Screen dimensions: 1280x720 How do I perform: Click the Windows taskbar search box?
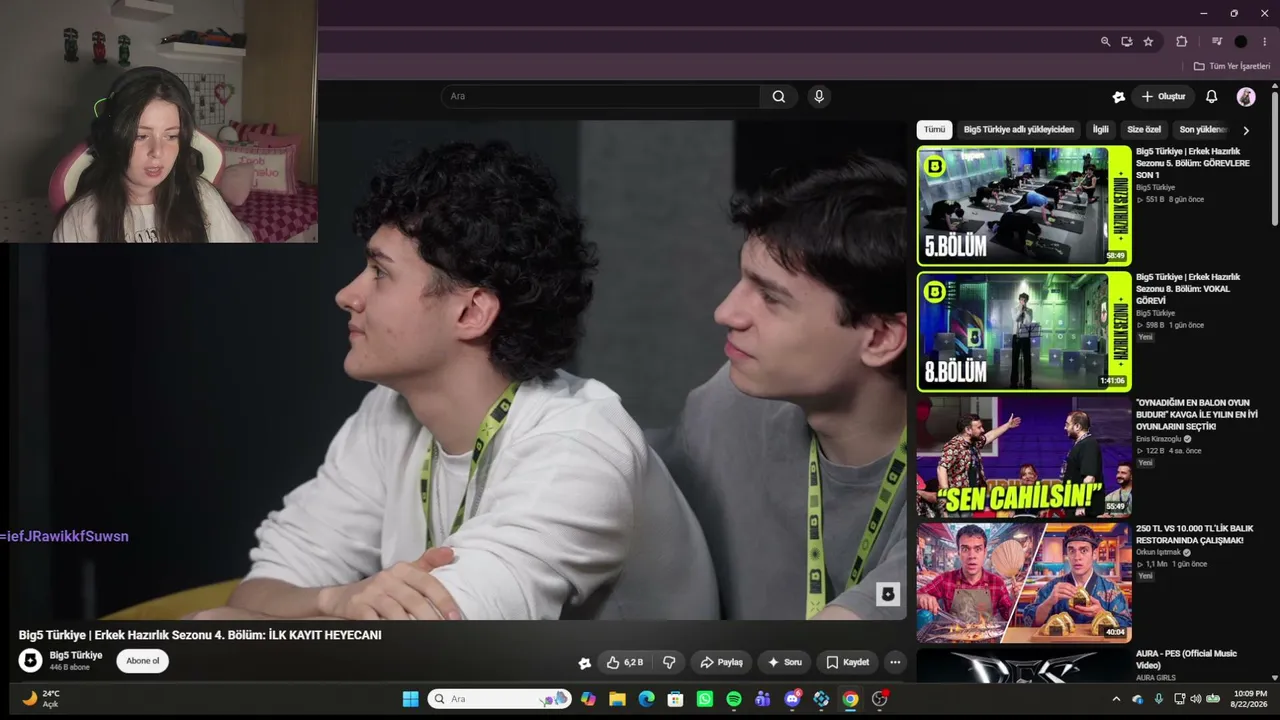[x=500, y=699]
